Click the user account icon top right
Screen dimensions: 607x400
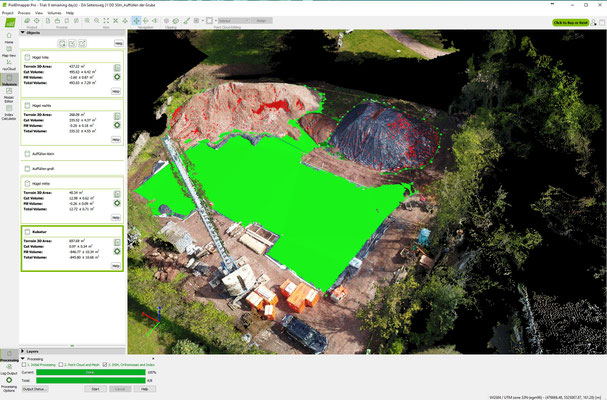point(594,22)
